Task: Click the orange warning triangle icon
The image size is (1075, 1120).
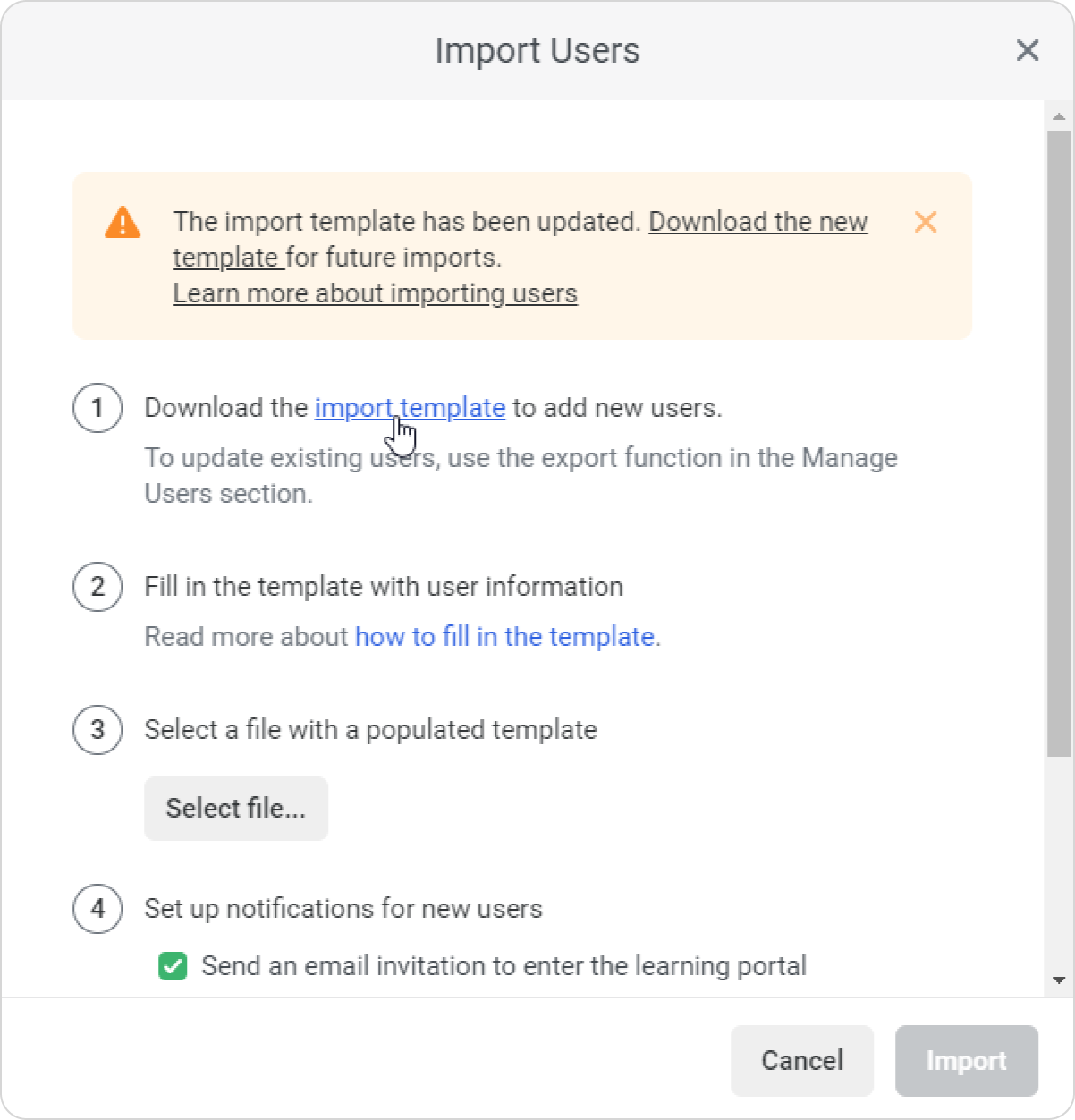Action: [123, 223]
